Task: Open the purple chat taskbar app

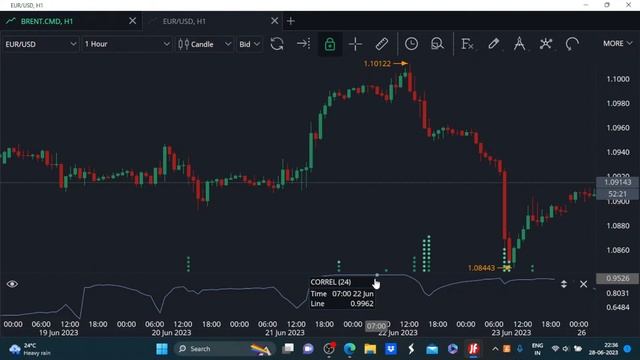Action: [308, 349]
